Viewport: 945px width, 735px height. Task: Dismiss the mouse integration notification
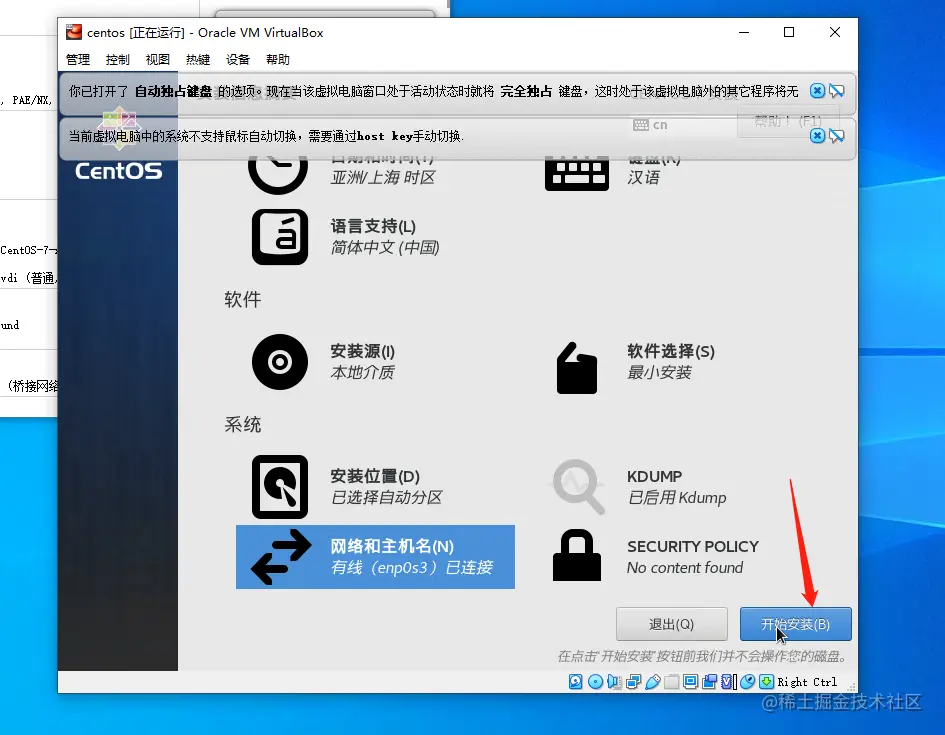(817, 136)
